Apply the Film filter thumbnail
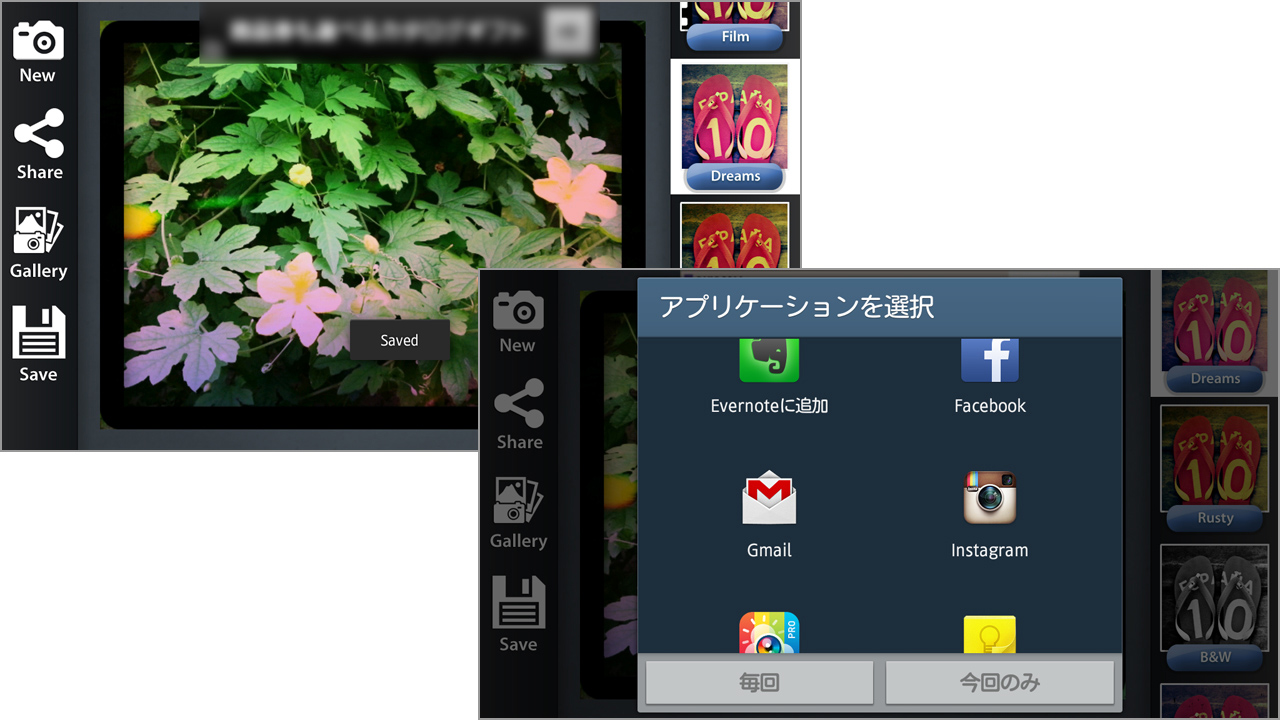Viewport: 1280px width, 720px height. [x=735, y=25]
